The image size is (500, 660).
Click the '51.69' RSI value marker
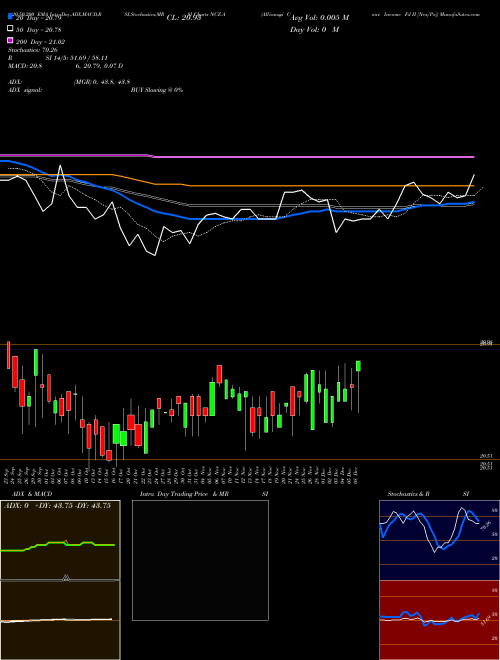[486, 620]
